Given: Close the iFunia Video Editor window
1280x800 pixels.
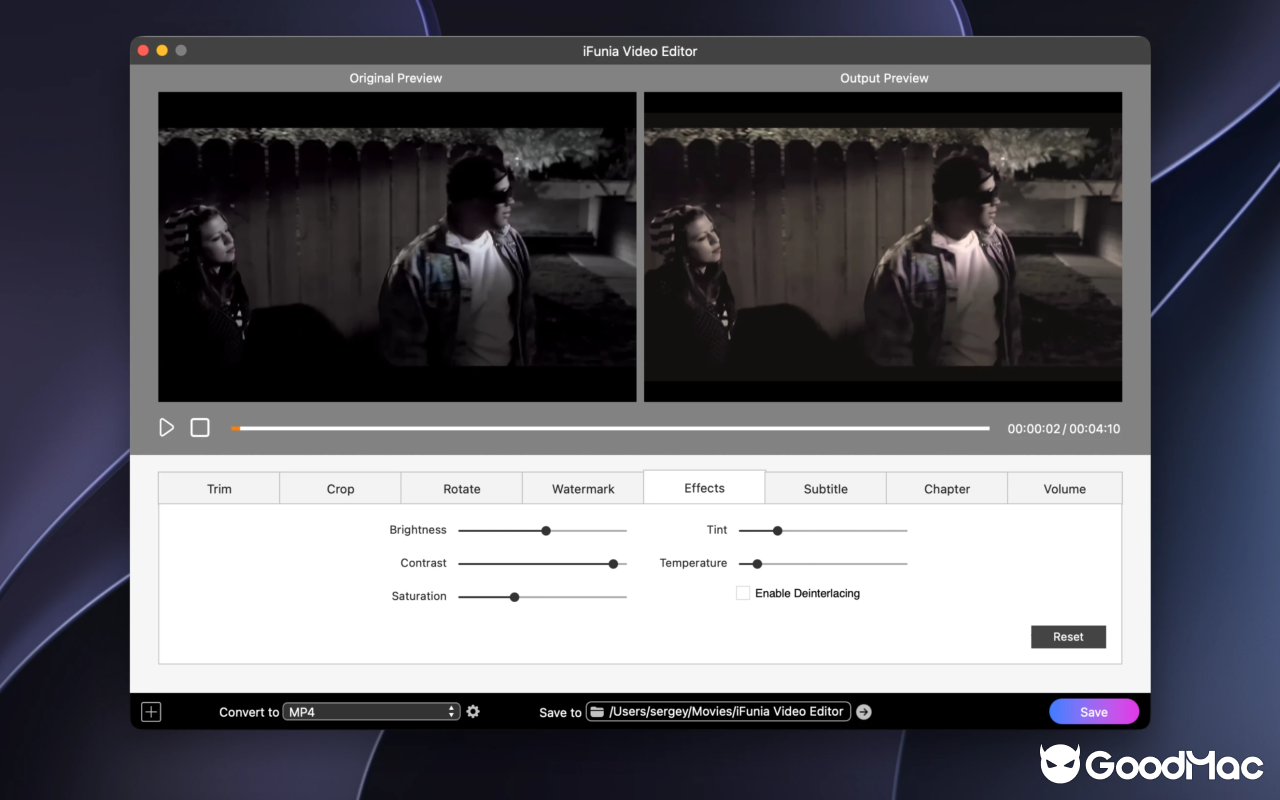Looking at the screenshot, I should point(143,50).
